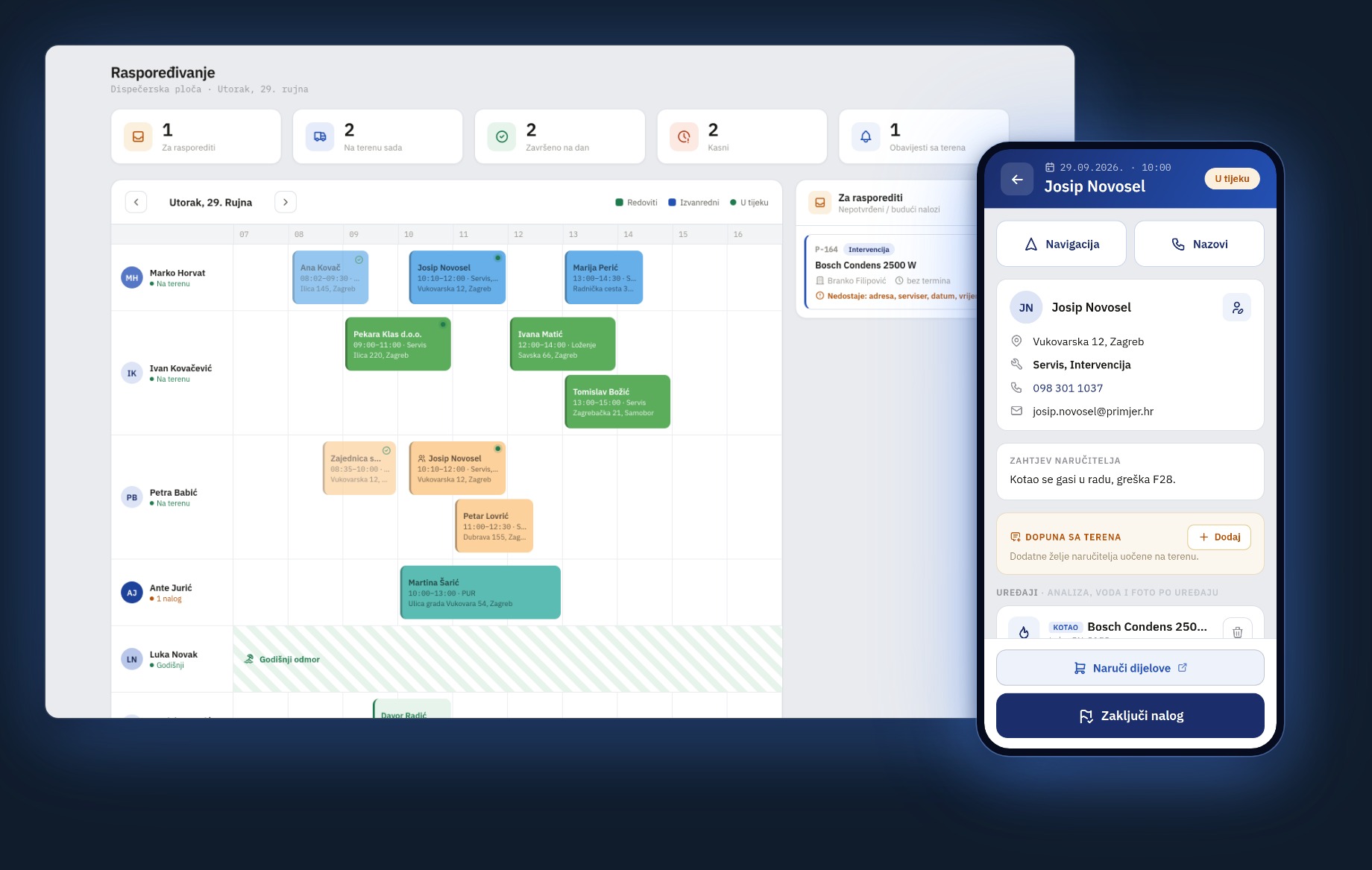Image resolution: width=1372 pixels, height=870 pixels.
Task: Click the inbox icon on 'Za rasporediti' stat card
Action: (138, 136)
